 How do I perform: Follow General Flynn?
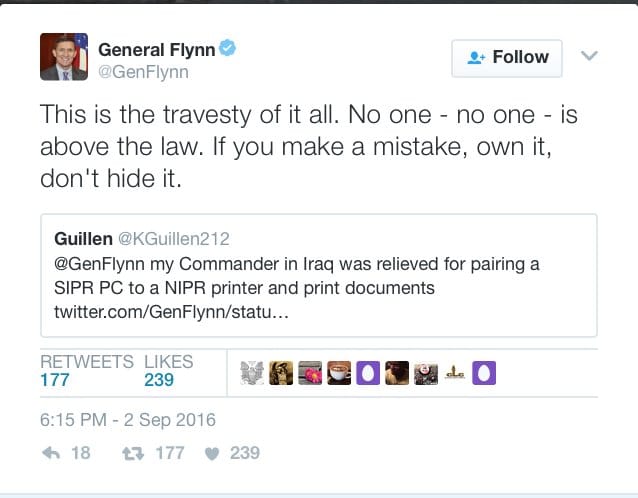pos(506,57)
